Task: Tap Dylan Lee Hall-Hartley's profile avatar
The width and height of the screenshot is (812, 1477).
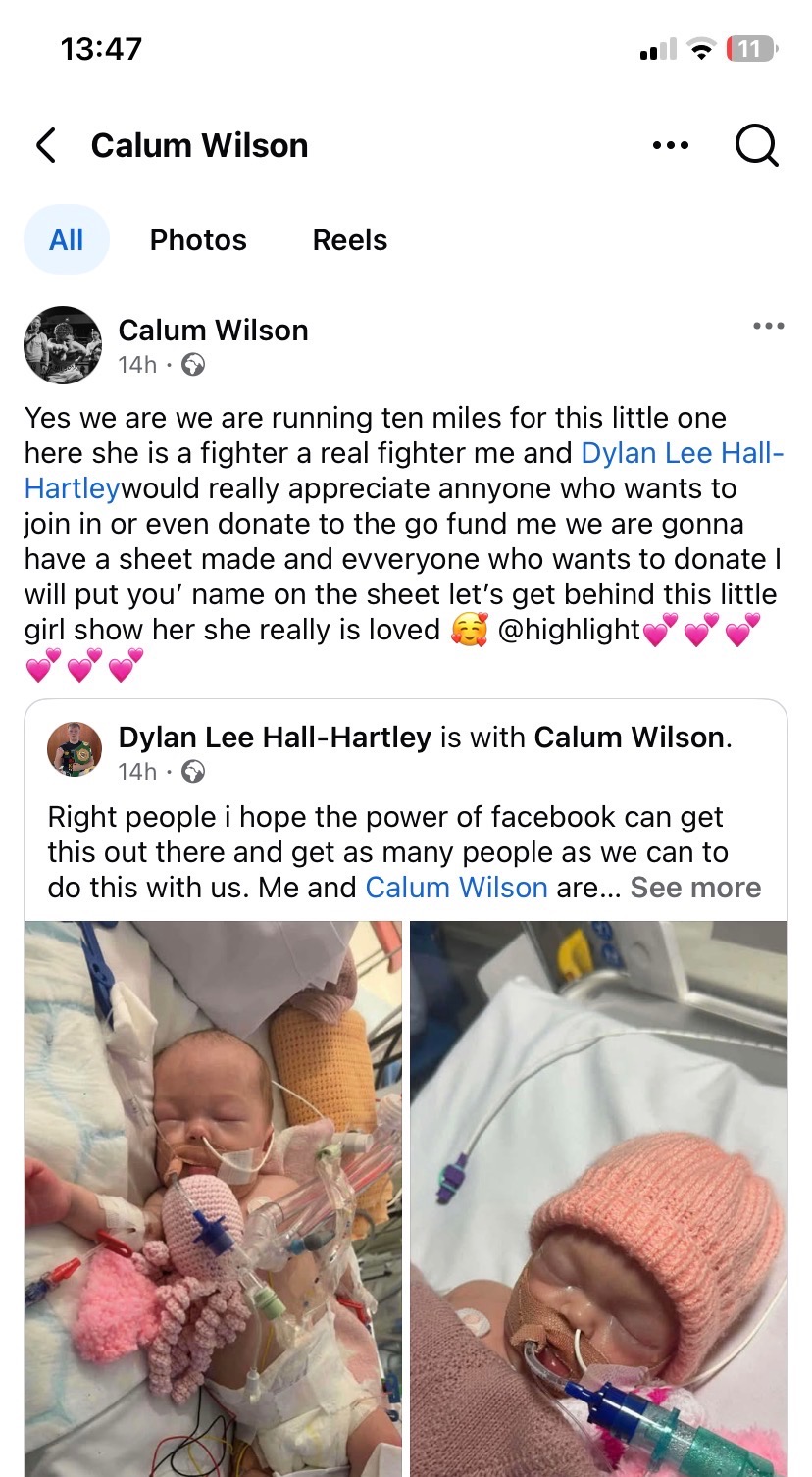Action: click(75, 750)
